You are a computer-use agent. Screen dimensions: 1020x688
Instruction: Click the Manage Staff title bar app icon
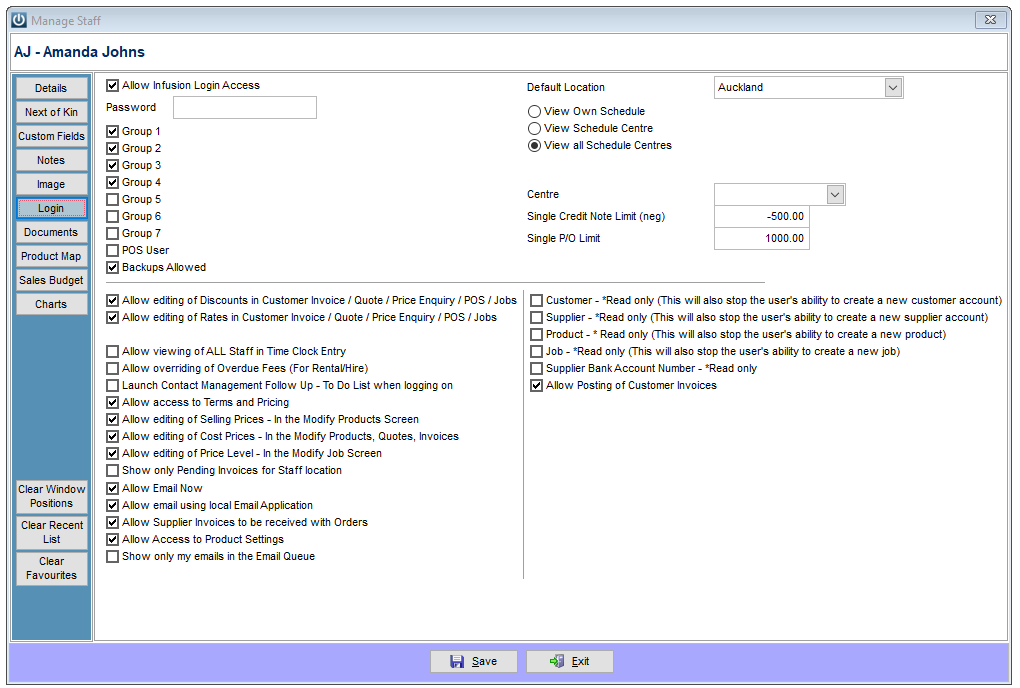pos(19,20)
